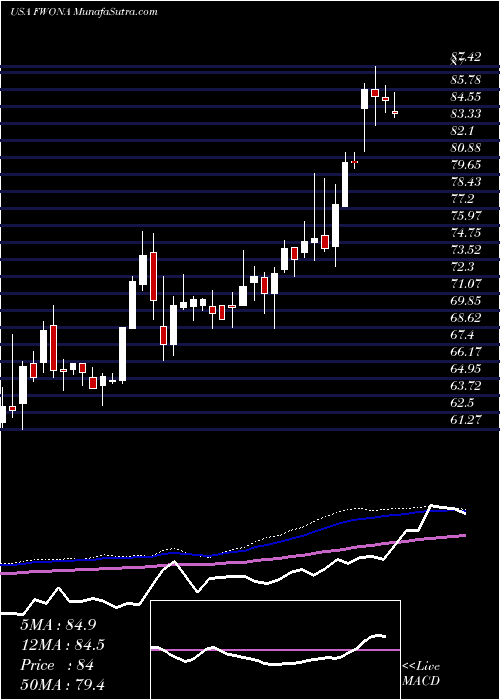Click the 64.95 price level label
This screenshot has width=500, height=700.
pos(466,368)
